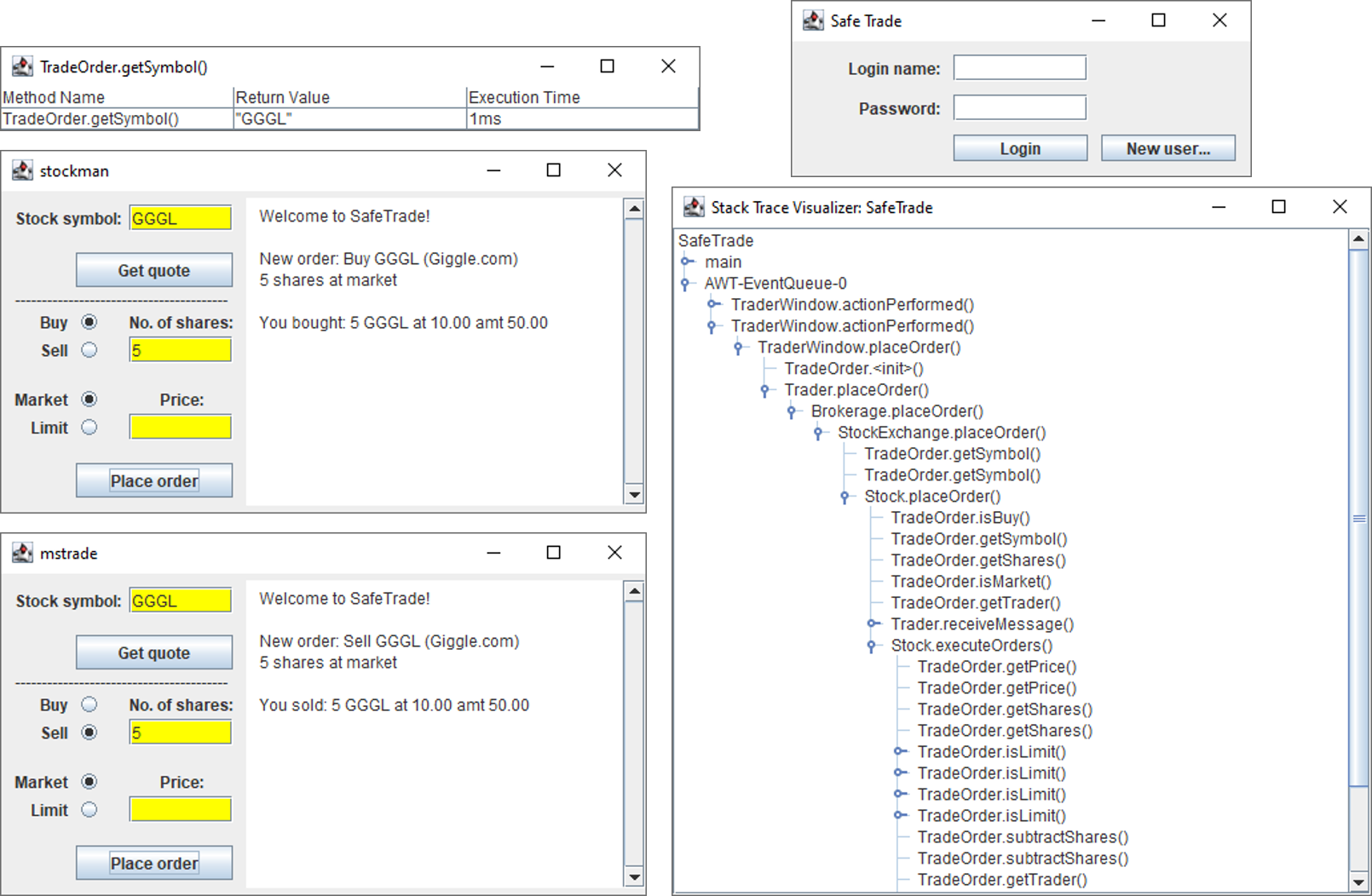This screenshot has width=1372, height=896.
Task: Click the Login button
Action: pos(1020,148)
